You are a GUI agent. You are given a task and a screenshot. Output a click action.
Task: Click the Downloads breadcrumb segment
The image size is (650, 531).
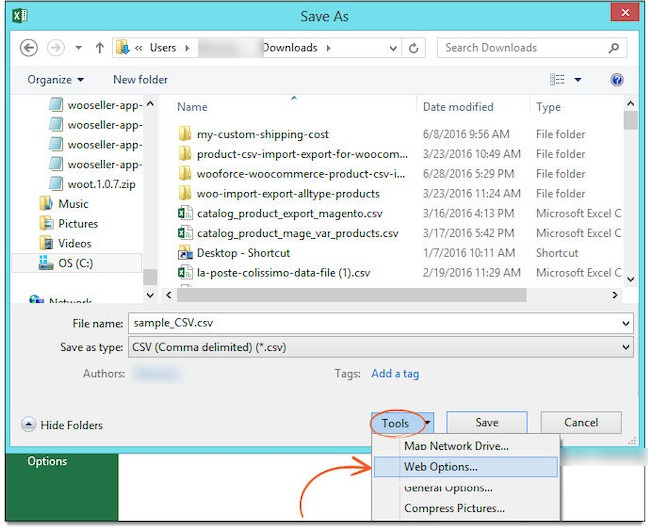point(290,48)
